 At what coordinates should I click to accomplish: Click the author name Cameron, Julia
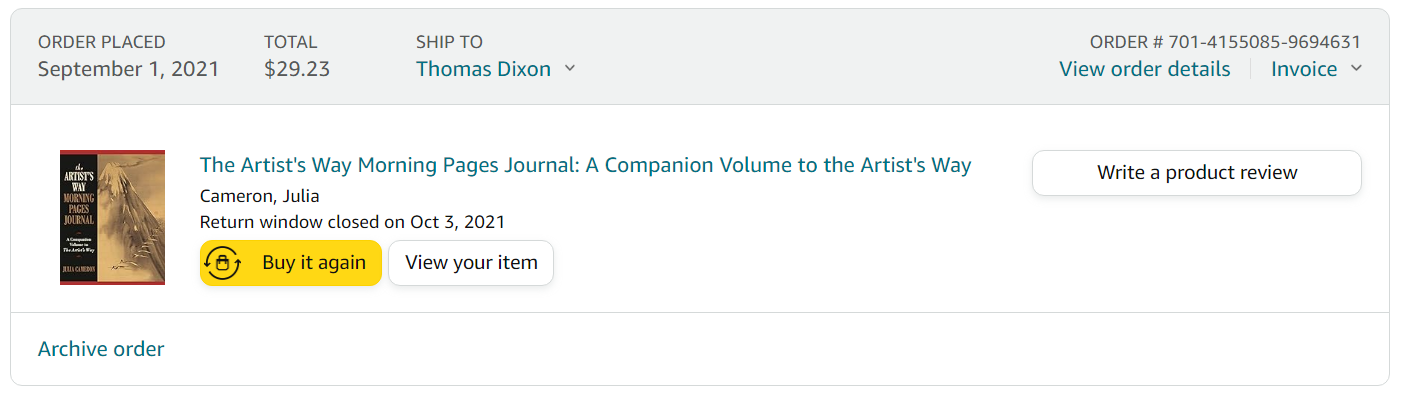pos(260,196)
